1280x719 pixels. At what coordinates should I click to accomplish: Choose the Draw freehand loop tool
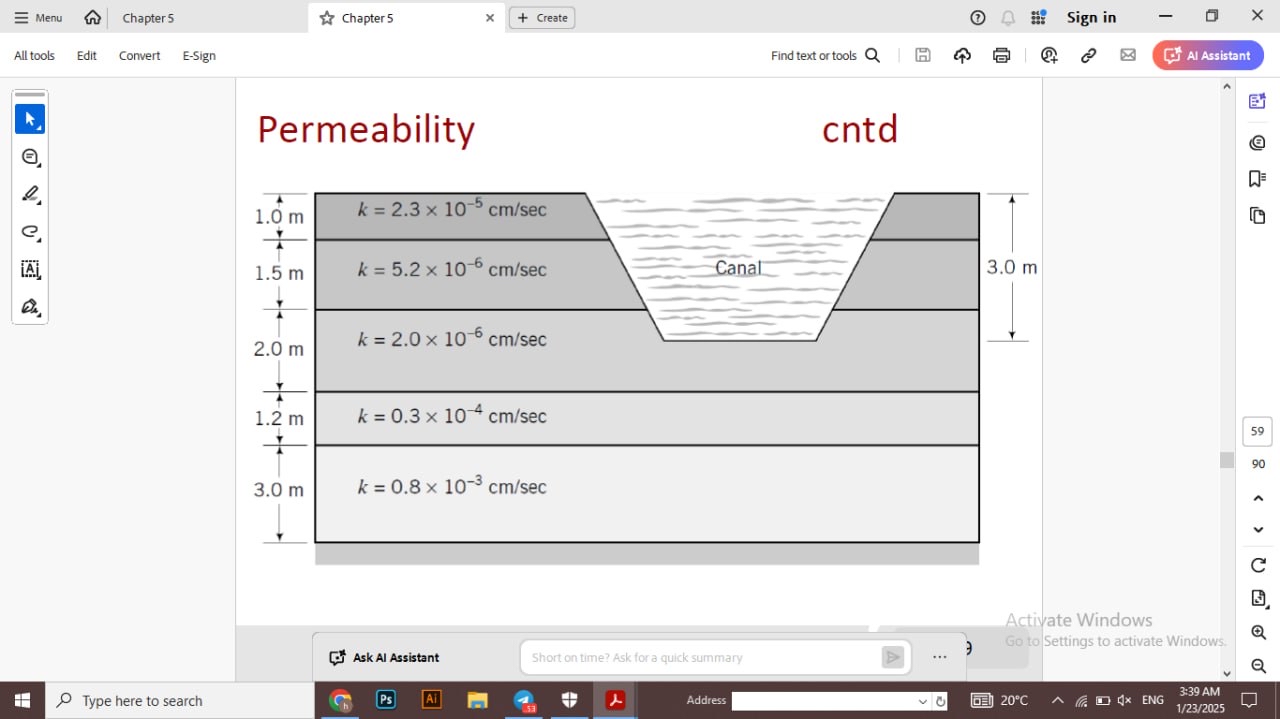click(x=30, y=232)
